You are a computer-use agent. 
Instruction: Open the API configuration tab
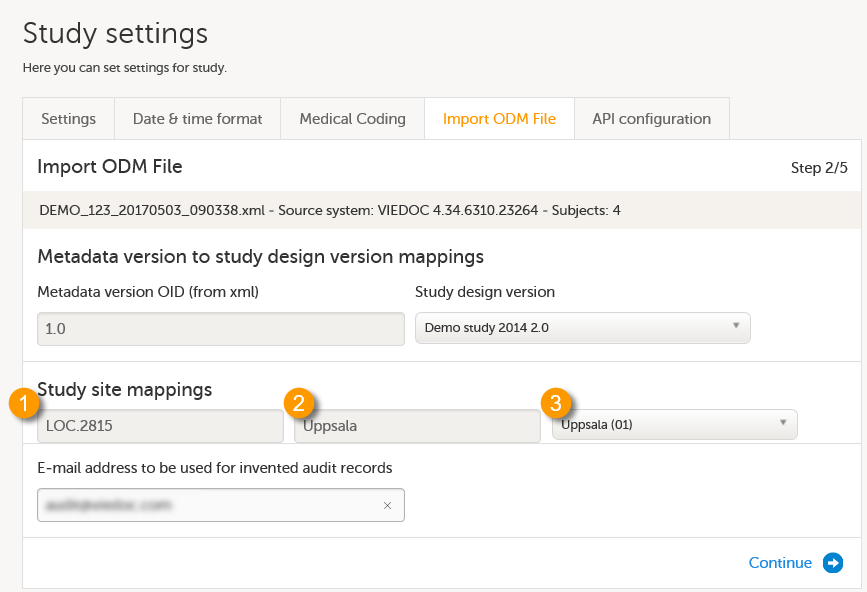(x=651, y=119)
